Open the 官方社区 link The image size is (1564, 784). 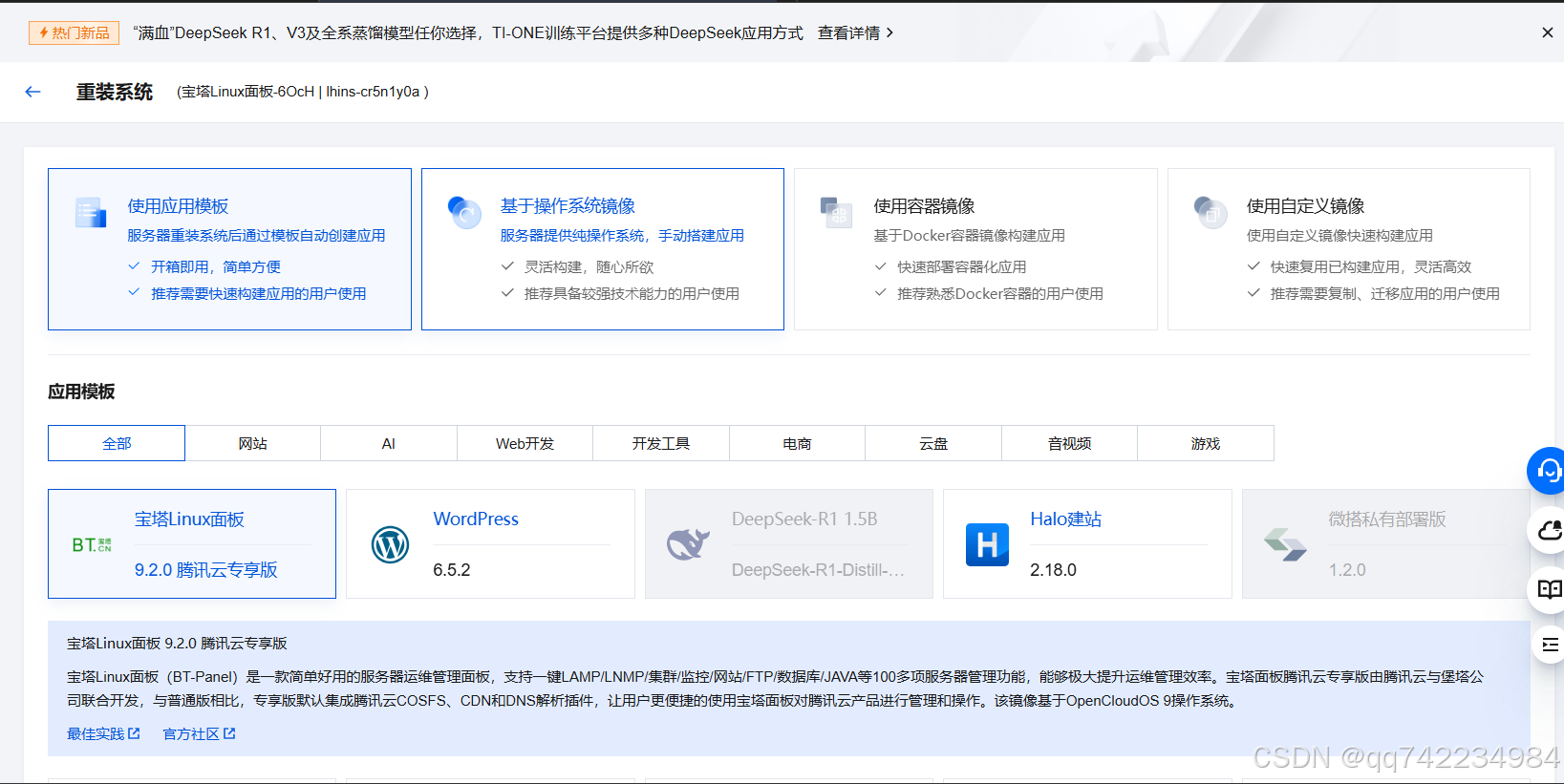pyautogui.click(x=199, y=733)
